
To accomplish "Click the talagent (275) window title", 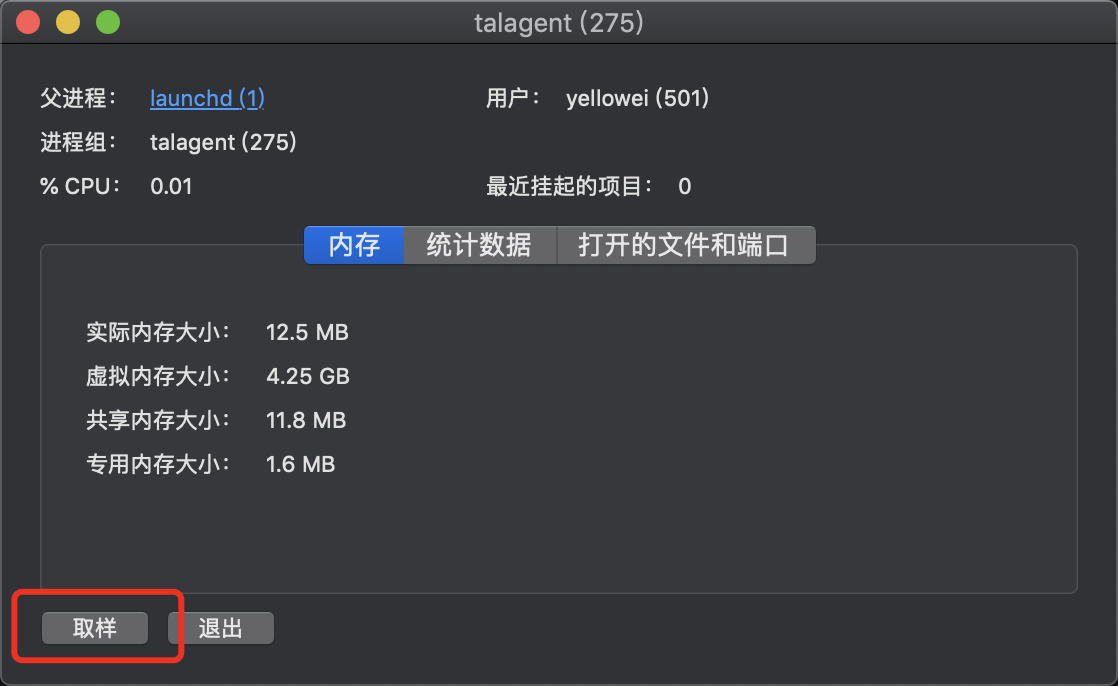I will point(559,23).
